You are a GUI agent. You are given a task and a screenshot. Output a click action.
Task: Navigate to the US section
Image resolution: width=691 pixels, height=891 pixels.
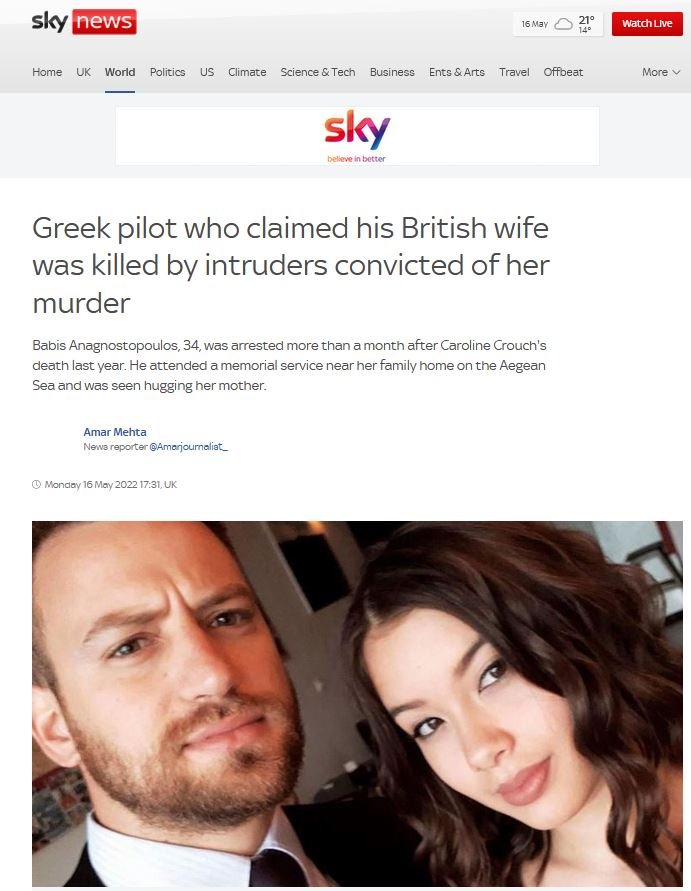coord(207,72)
